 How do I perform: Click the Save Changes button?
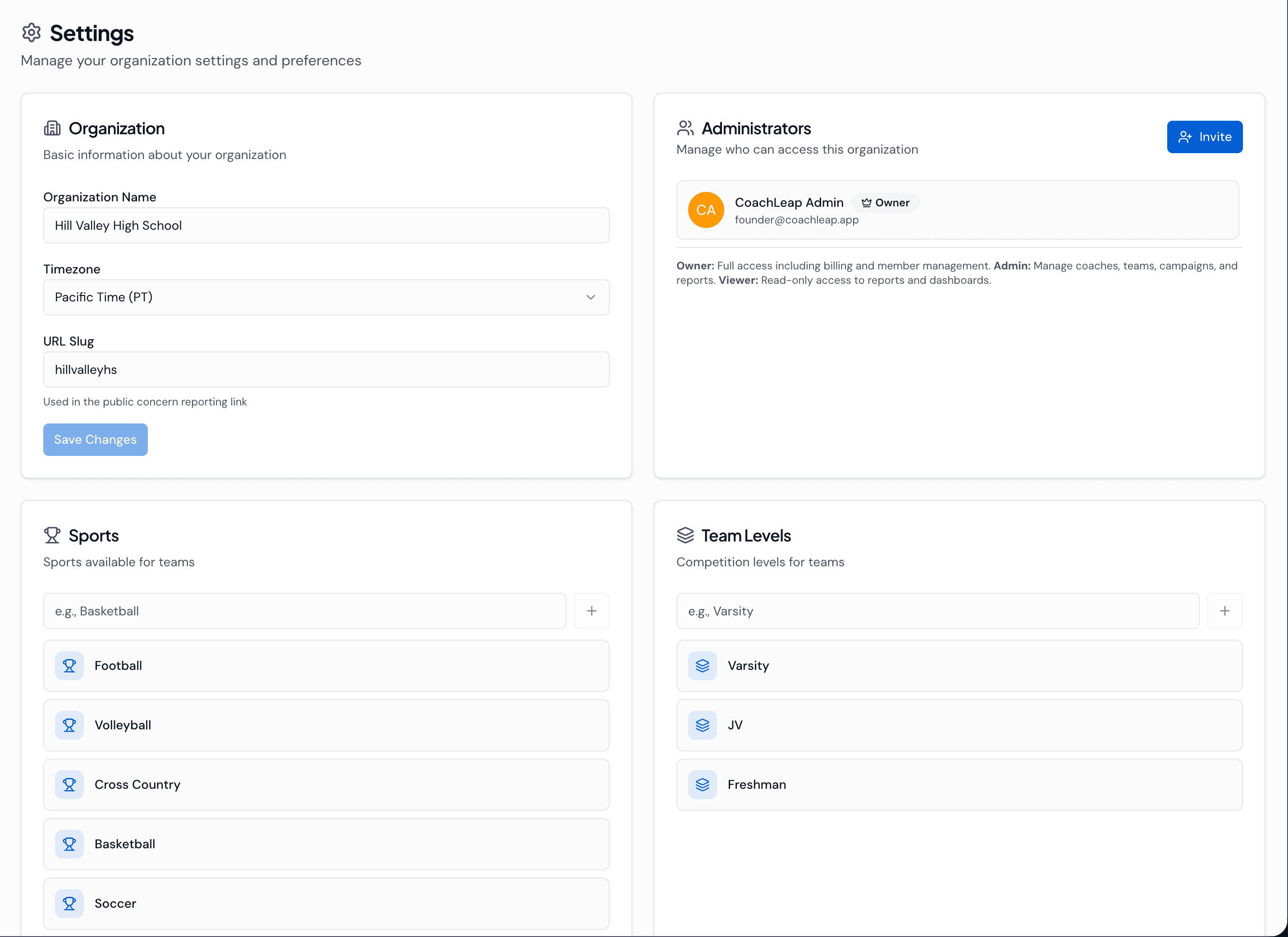[95, 439]
